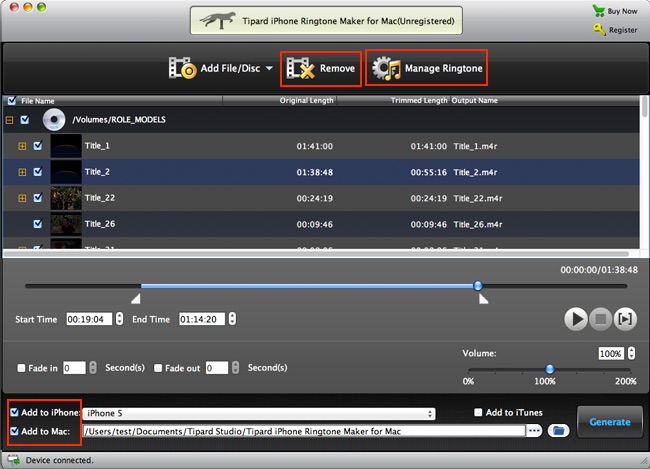The width and height of the screenshot is (650, 469).
Task: Click the Start Time stepper arrows
Action: coord(119,319)
